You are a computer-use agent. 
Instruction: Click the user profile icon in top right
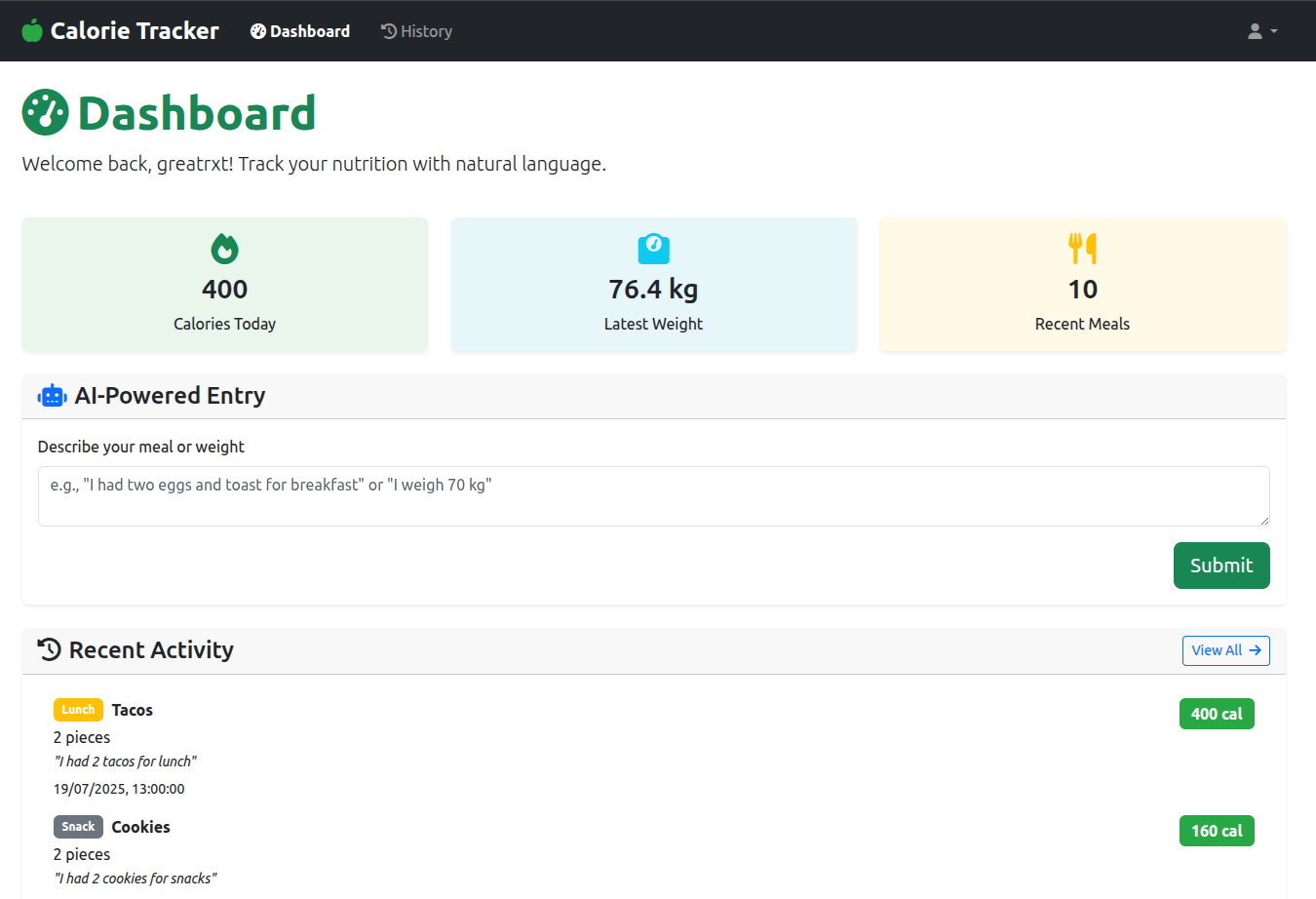[1255, 30]
